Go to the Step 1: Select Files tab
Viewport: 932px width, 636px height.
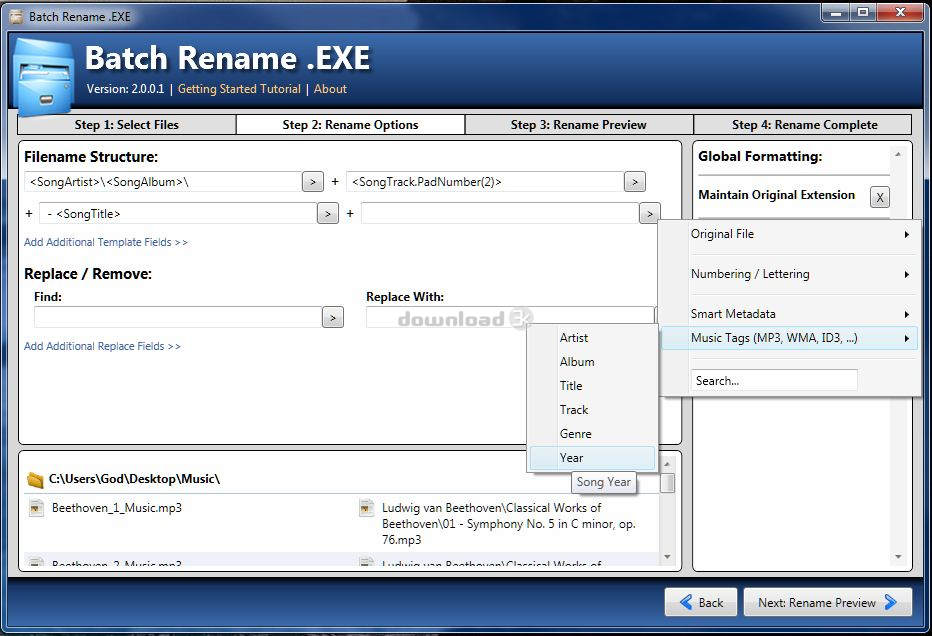pyautogui.click(x=126, y=125)
